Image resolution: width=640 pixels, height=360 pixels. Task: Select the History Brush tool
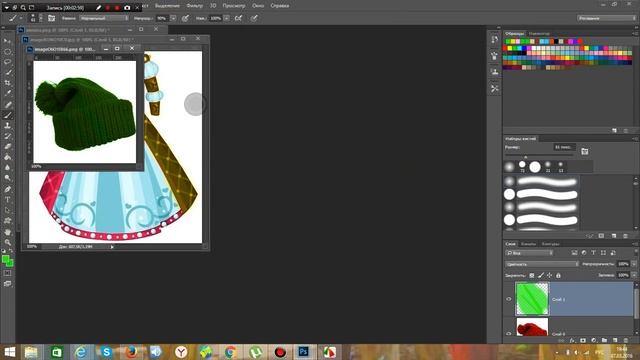[7, 136]
